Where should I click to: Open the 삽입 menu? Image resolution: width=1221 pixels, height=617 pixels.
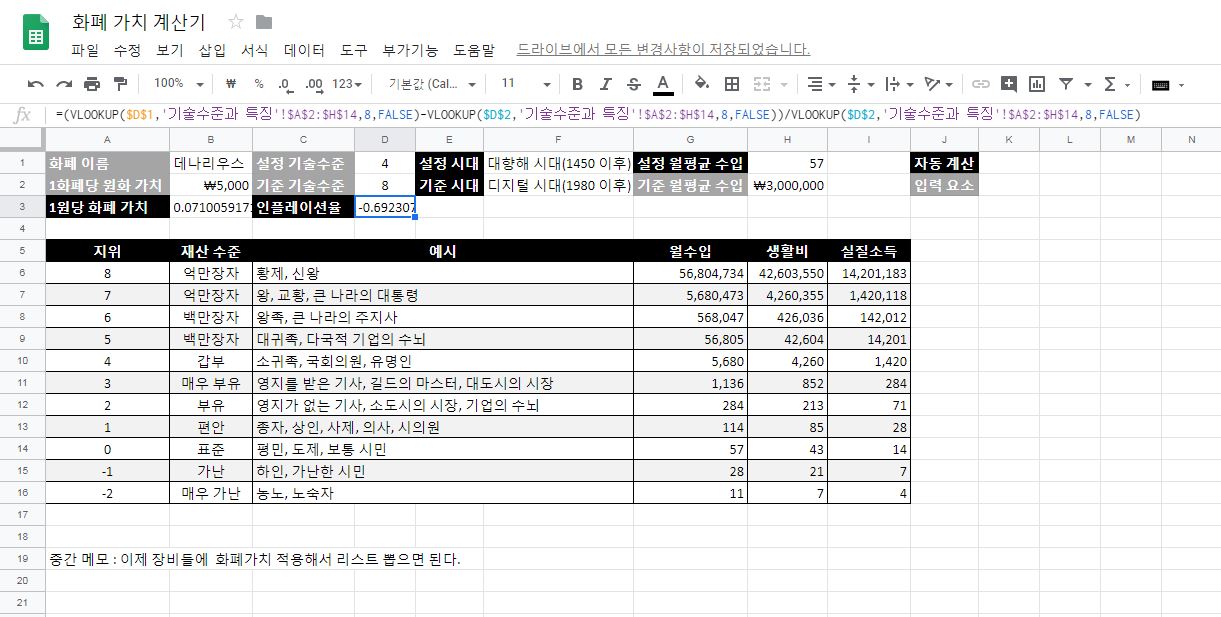click(212, 49)
